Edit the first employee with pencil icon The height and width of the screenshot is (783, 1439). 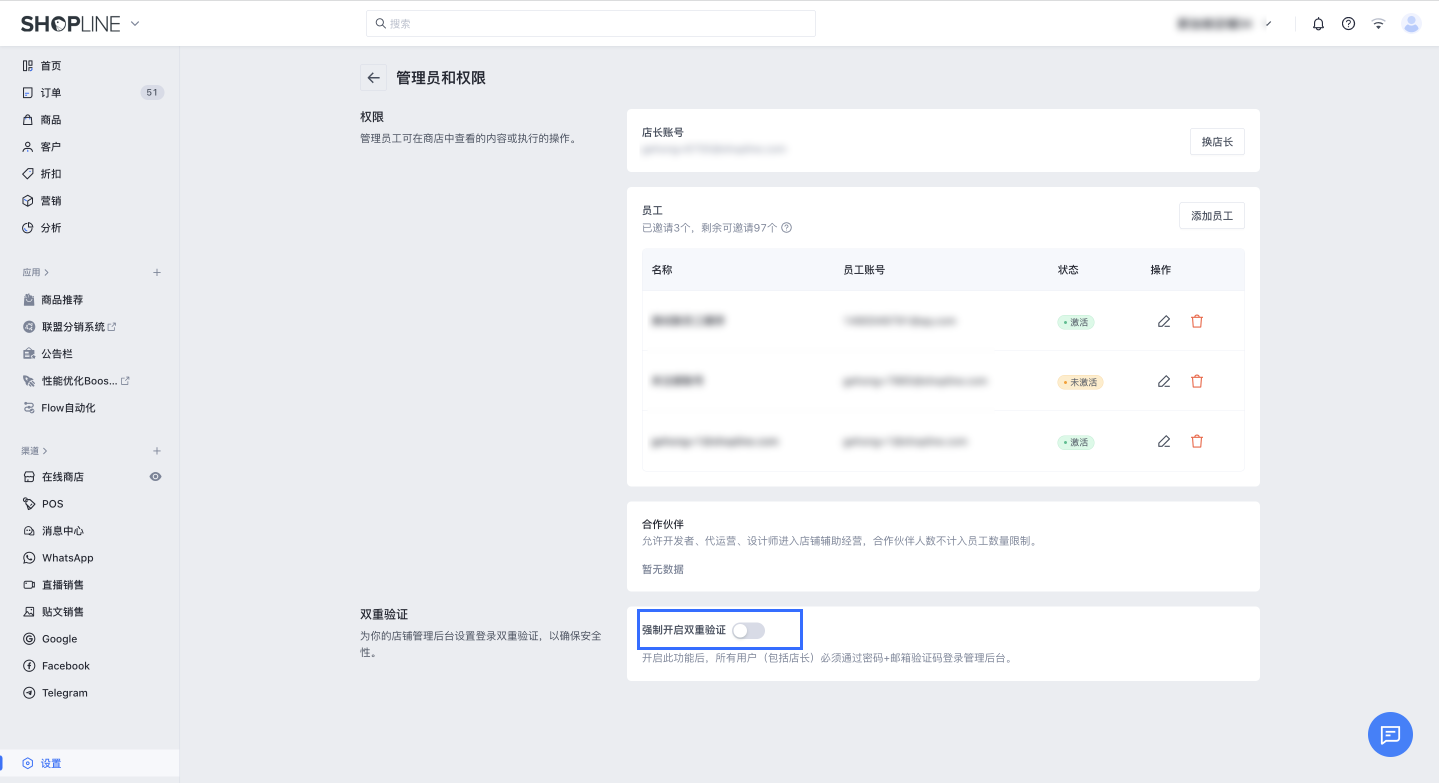tap(1163, 322)
